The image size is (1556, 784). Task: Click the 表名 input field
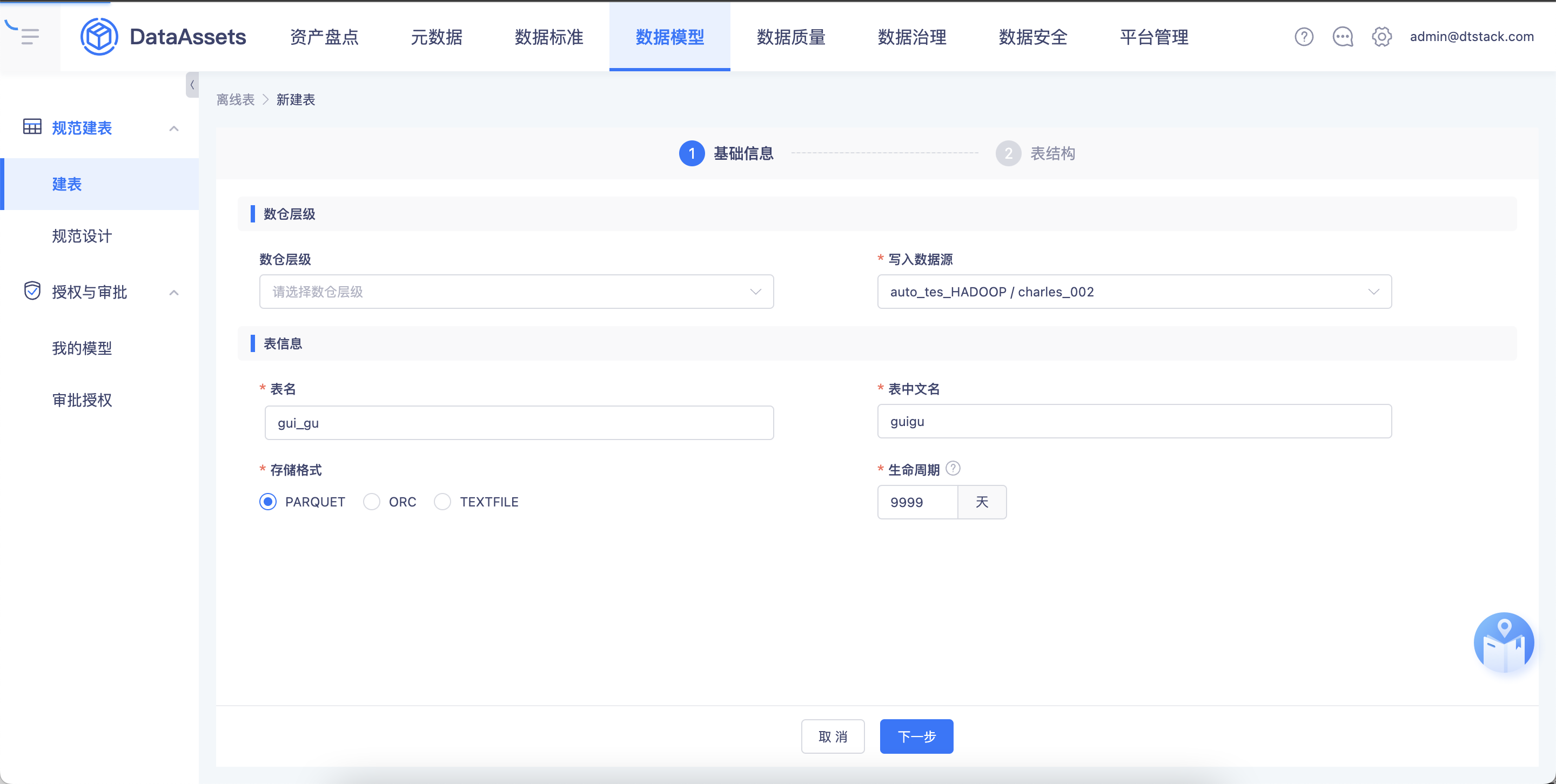pyautogui.click(x=519, y=422)
